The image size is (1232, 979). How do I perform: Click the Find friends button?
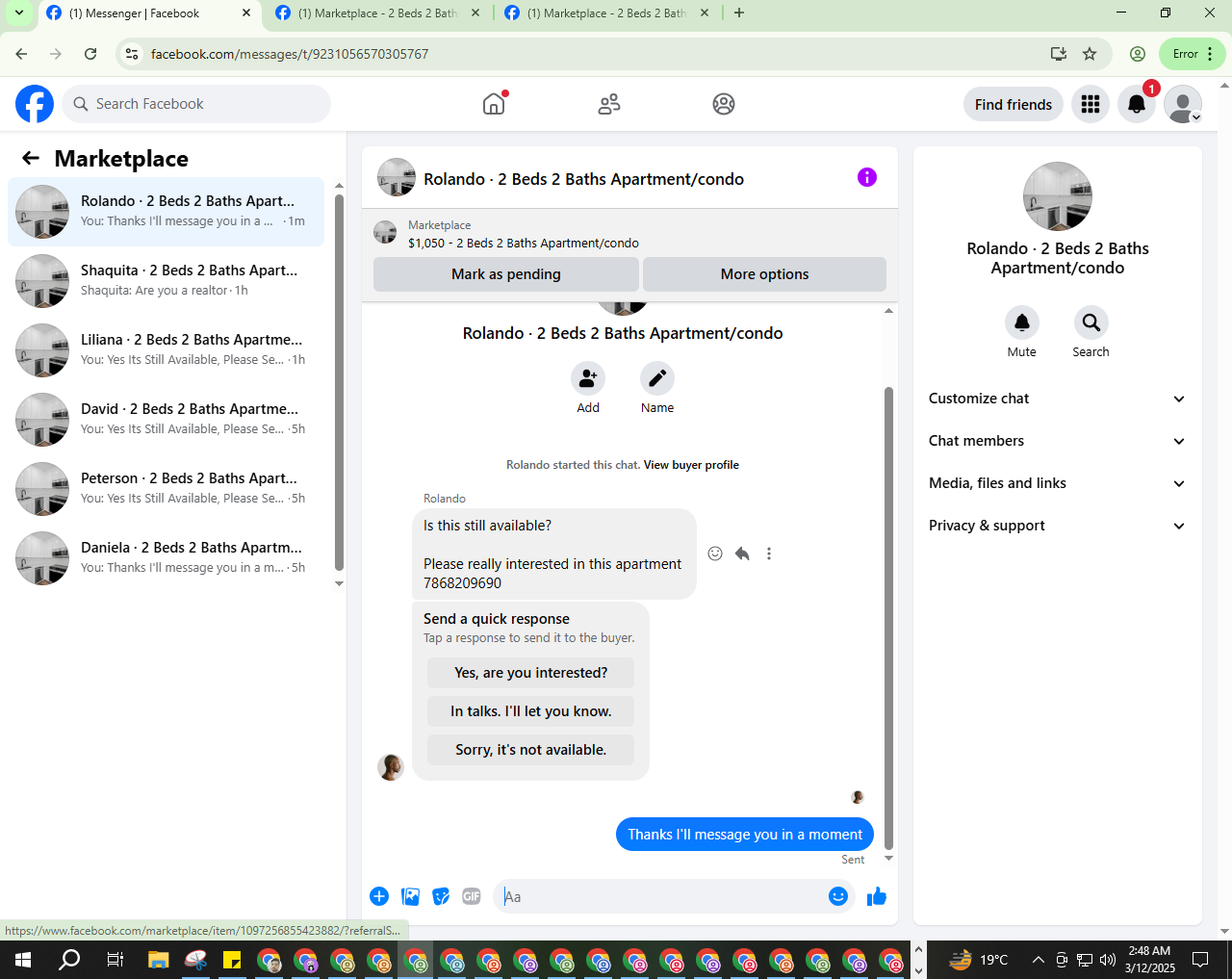pyautogui.click(x=1014, y=105)
